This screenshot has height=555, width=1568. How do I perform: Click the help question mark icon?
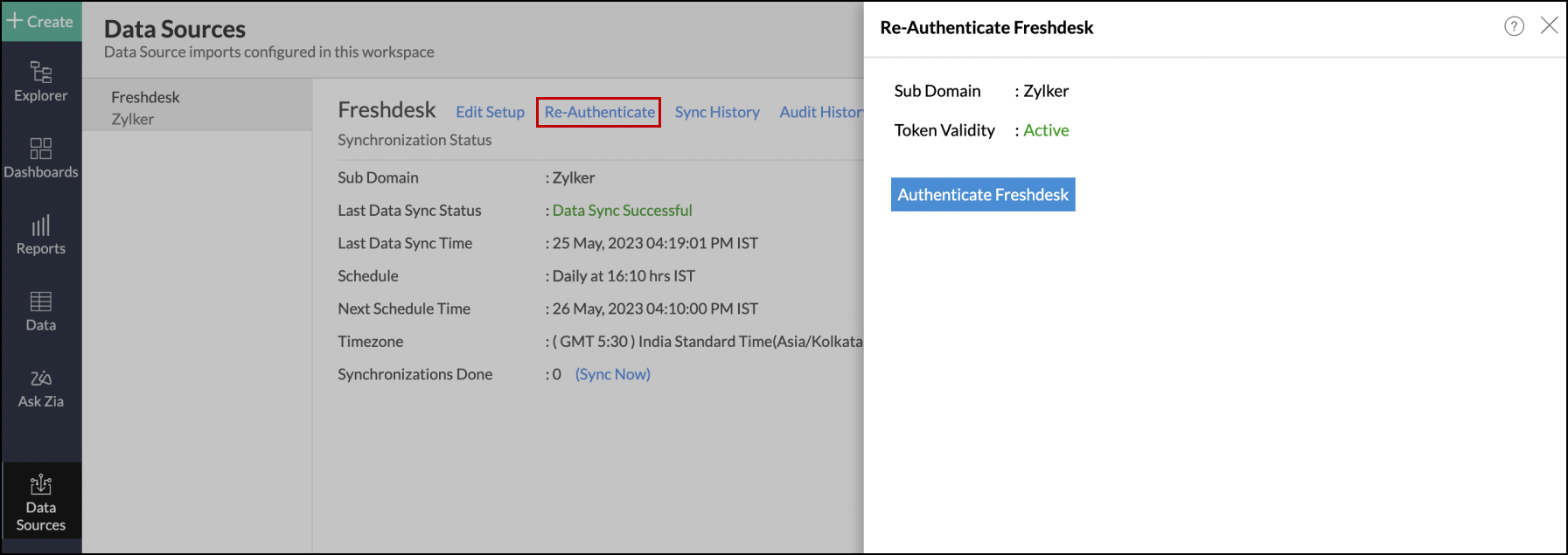point(1514,26)
